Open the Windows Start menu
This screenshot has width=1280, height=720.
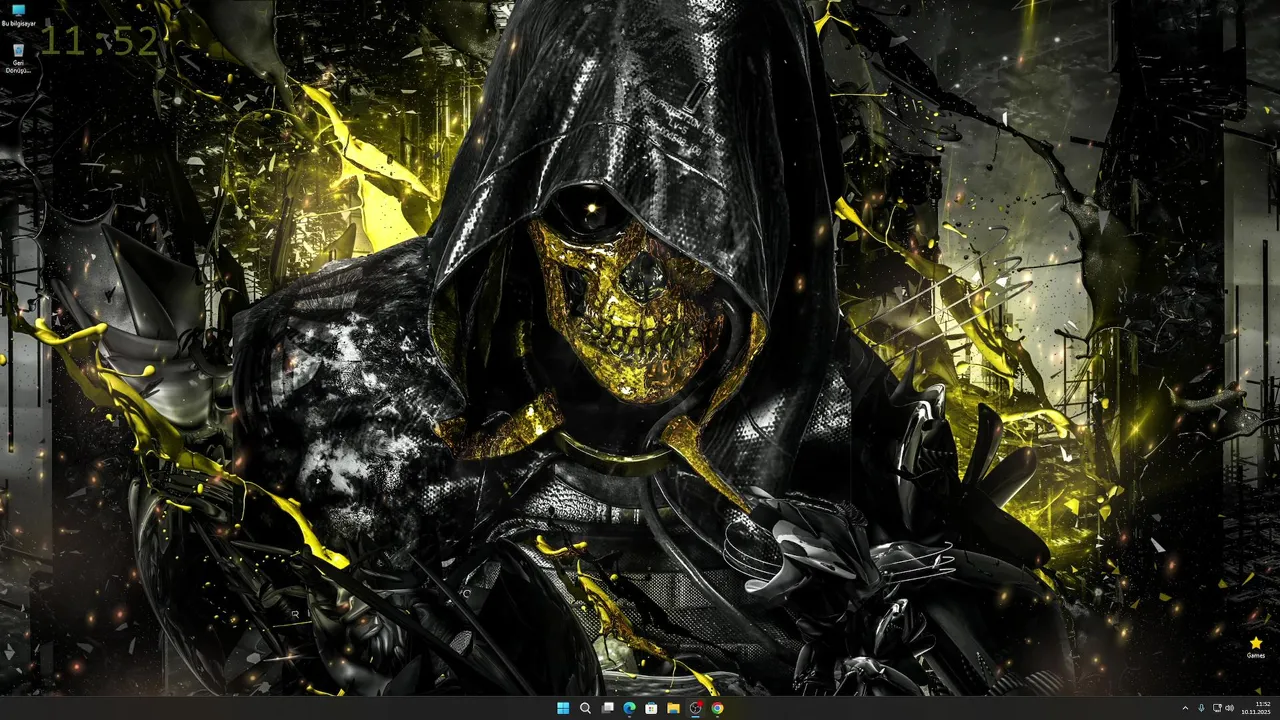(563, 708)
